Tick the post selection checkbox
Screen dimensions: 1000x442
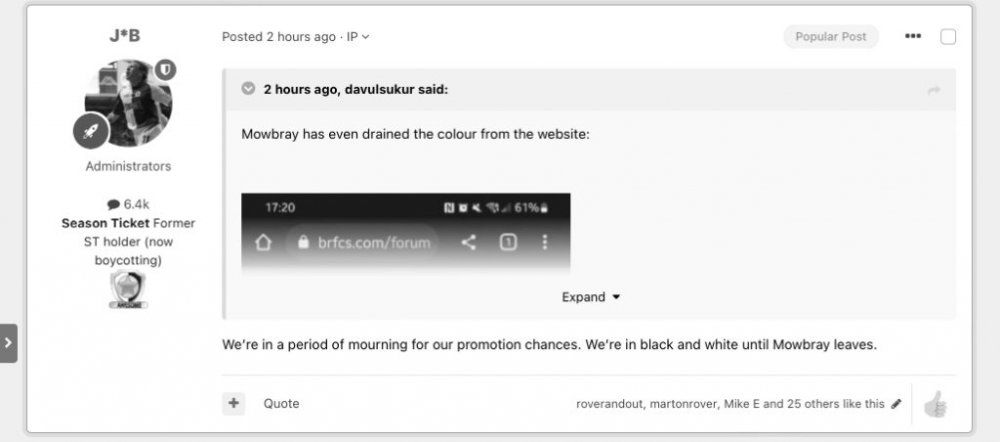click(x=948, y=37)
